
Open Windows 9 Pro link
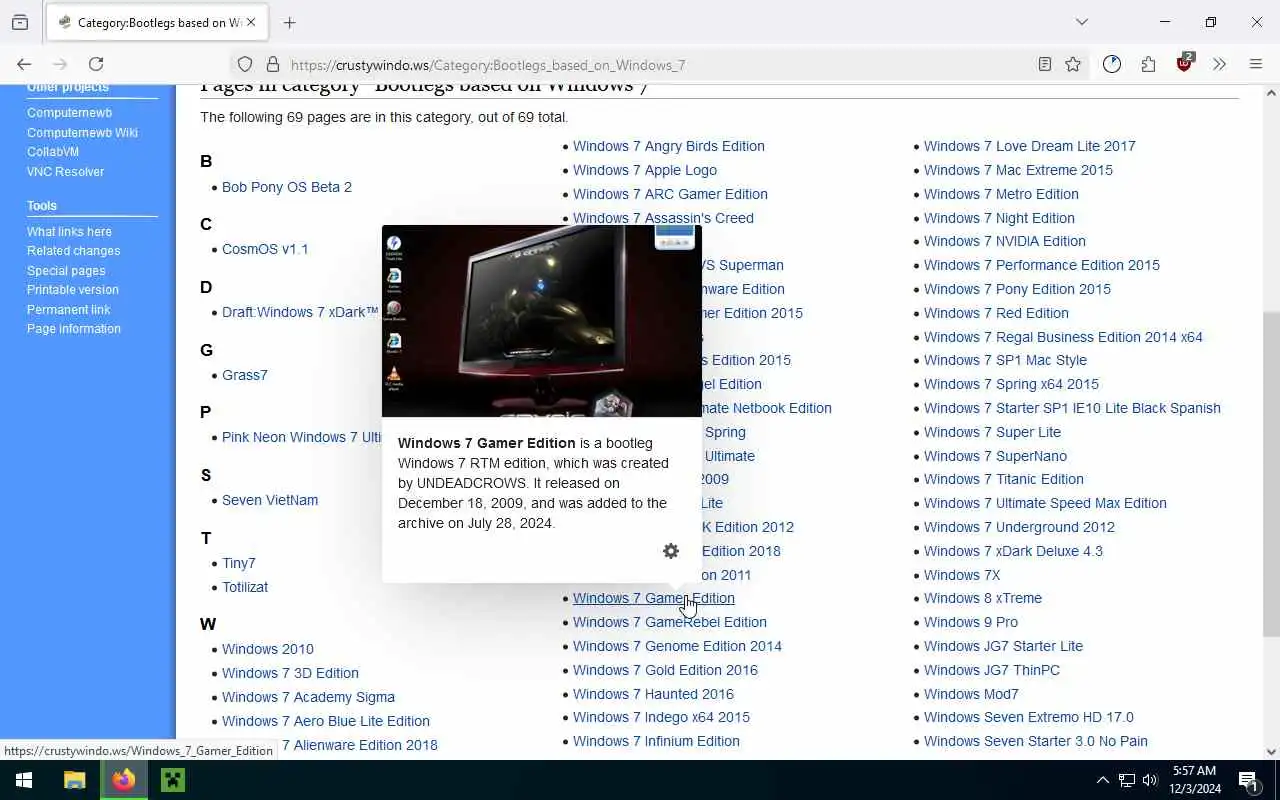(971, 622)
